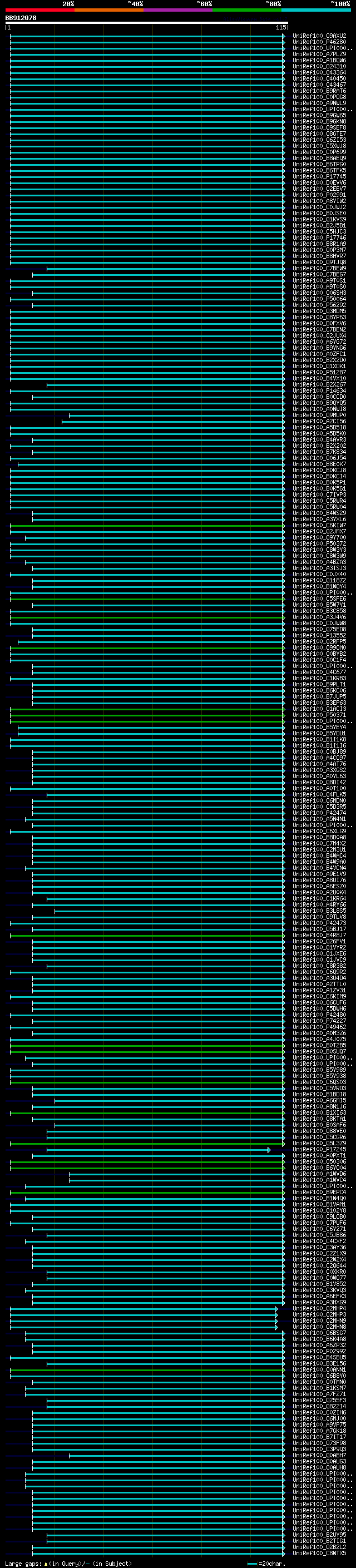Image resolution: width=356 pixels, height=1568 pixels.
Task: Select hit label UniRef100_P02992
Action: coord(319,1351)
